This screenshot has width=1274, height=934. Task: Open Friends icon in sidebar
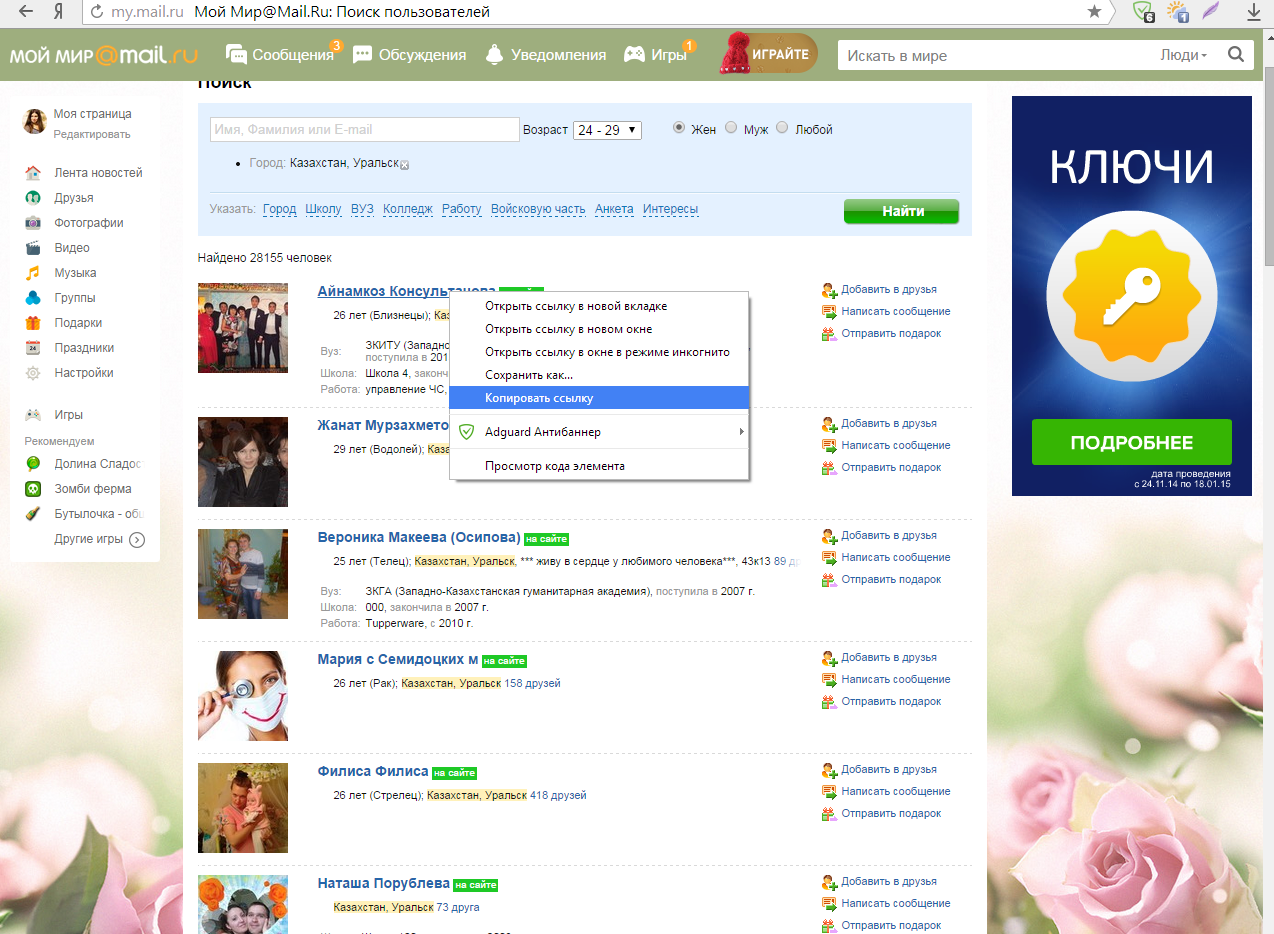(x=33, y=198)
